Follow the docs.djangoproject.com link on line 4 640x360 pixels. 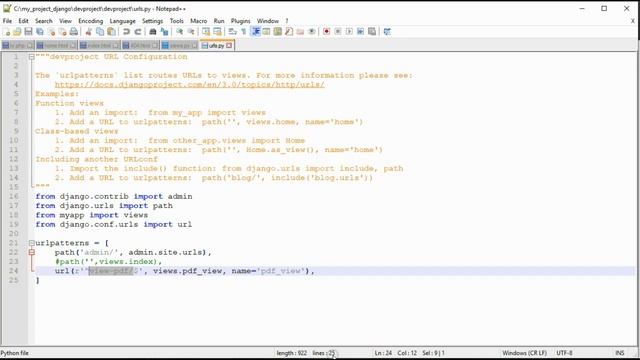(x=189, y=85)
